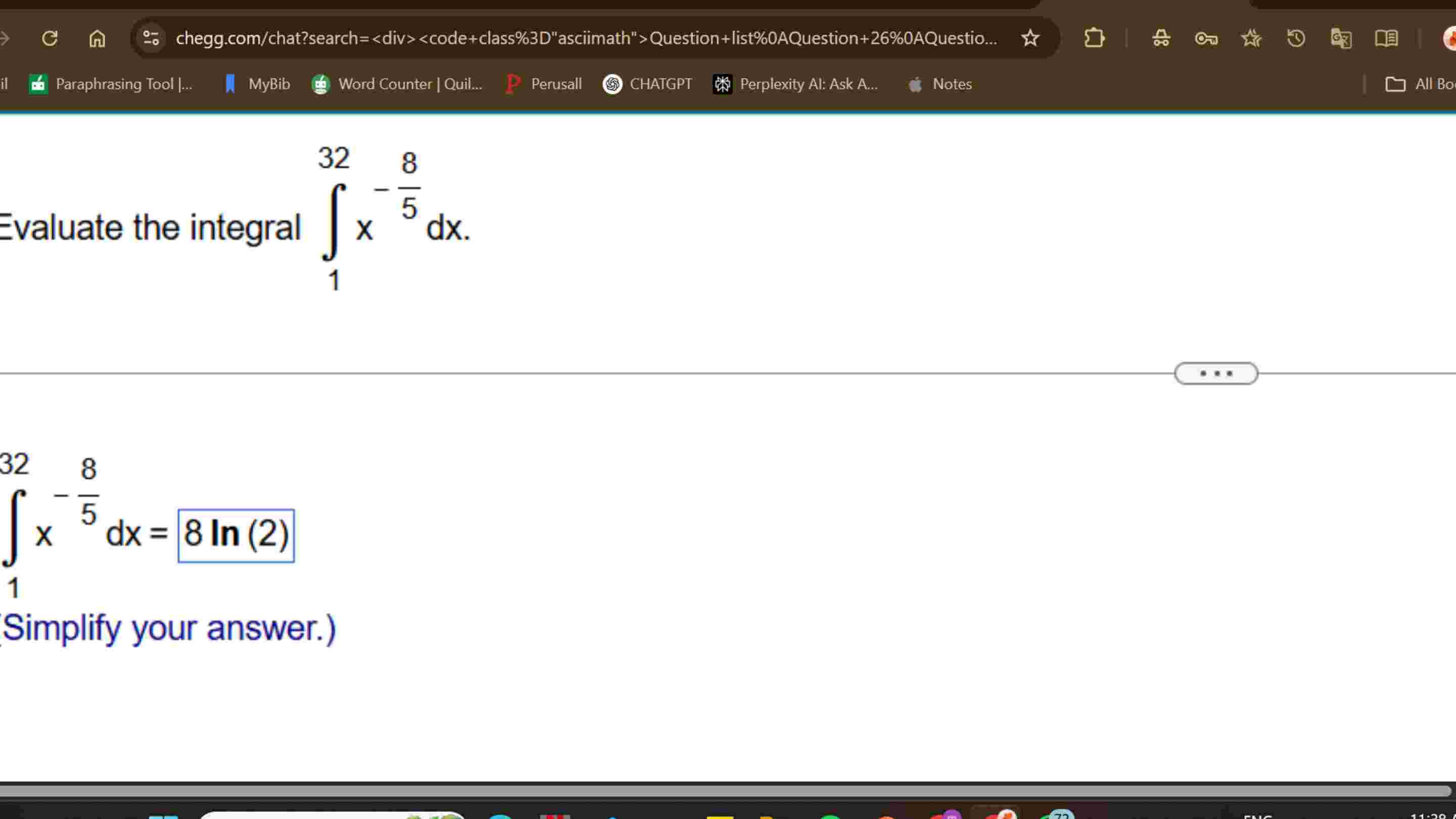Translate the page with the Google Translate icon
This screenshot has width=1456, height=819.
[1341, 38]
